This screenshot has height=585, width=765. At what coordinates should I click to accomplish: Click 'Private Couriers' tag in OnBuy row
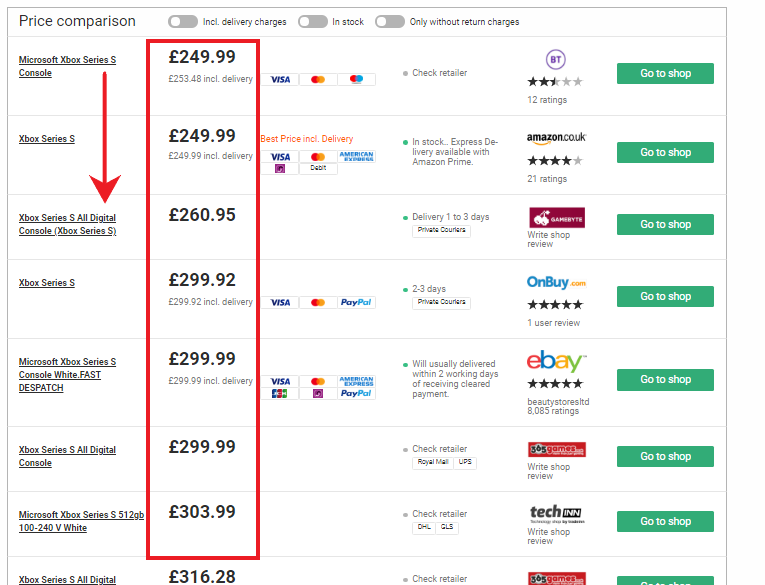(441, 302)
